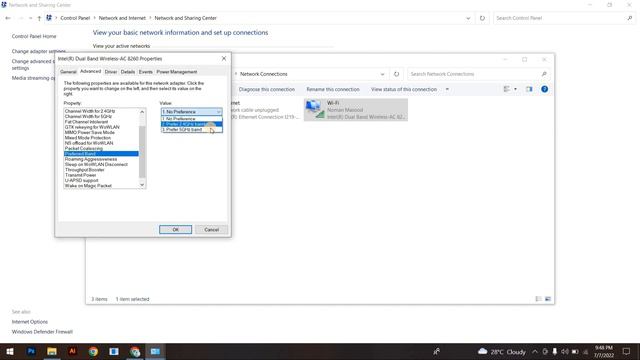Open the notification center
This screenshot has width=640, height=360.
click(x=626, y=351)
